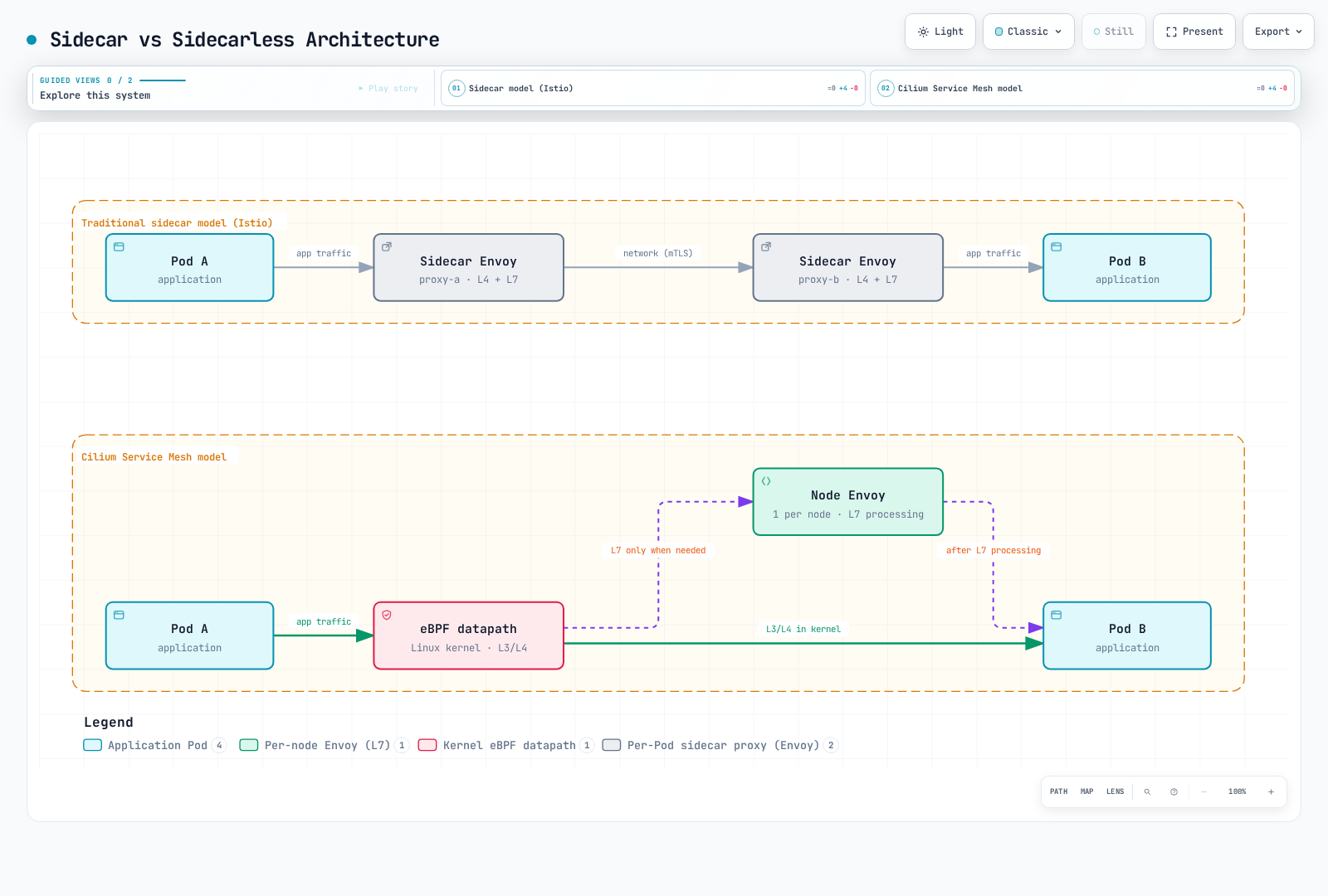Select Cilium Service Mesh model group label
This screenshot has height=896, width=1328.
point(154,457)
